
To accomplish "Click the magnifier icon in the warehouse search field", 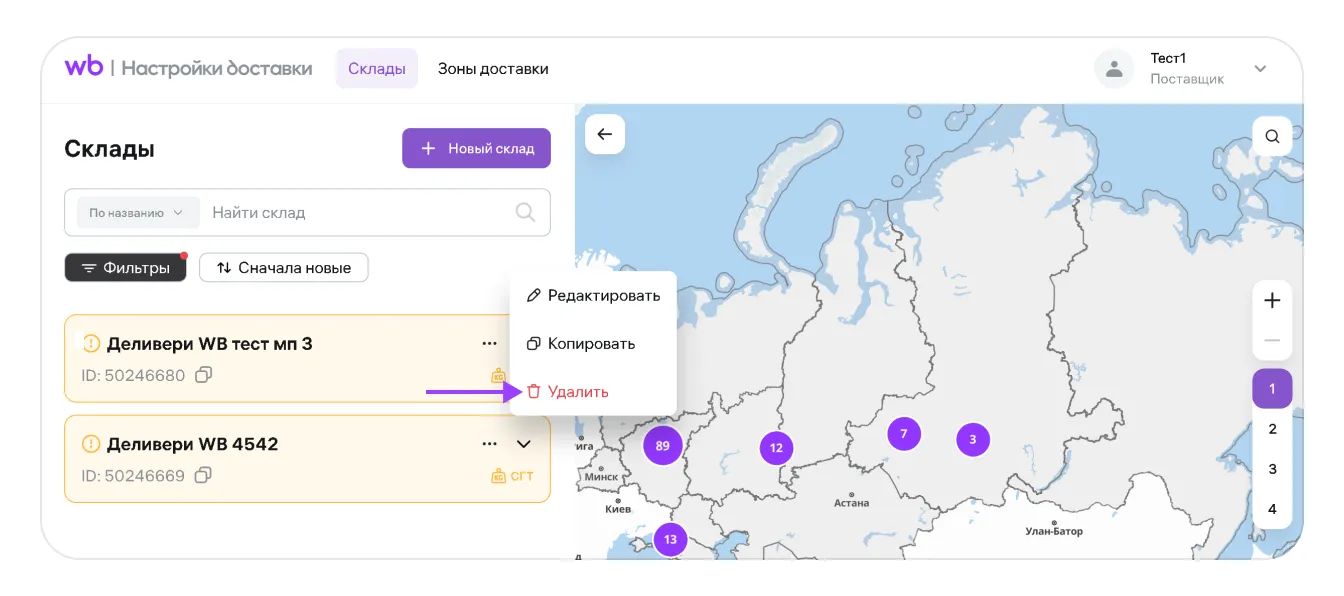I will point(525,212).
